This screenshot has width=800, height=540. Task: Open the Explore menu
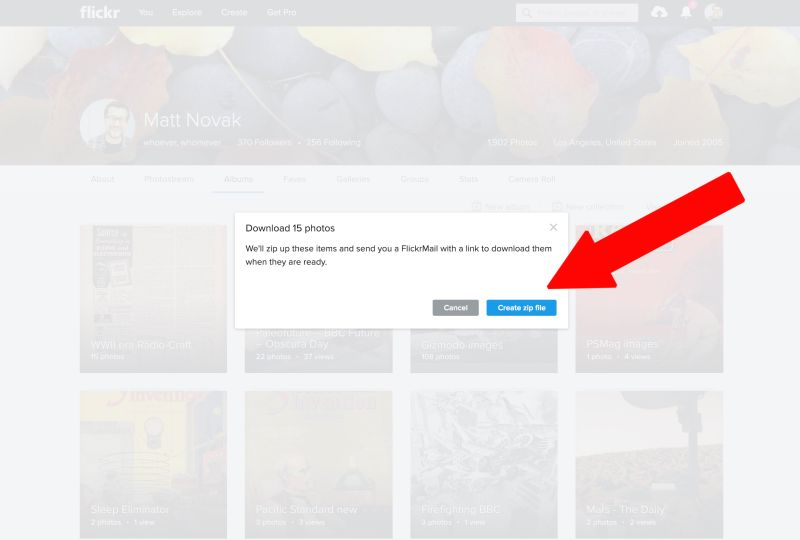(187, 12)
